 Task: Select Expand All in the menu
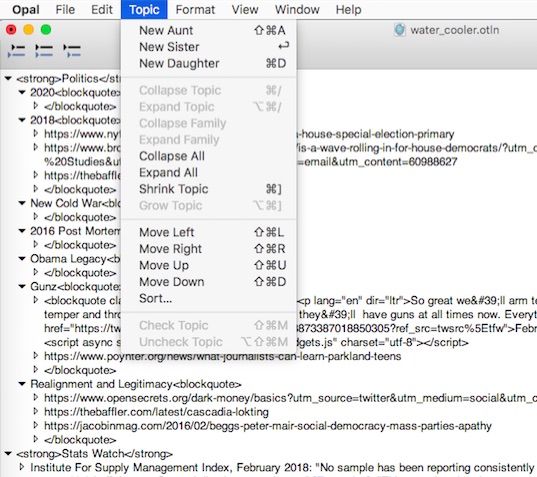[x=209, y=173]
